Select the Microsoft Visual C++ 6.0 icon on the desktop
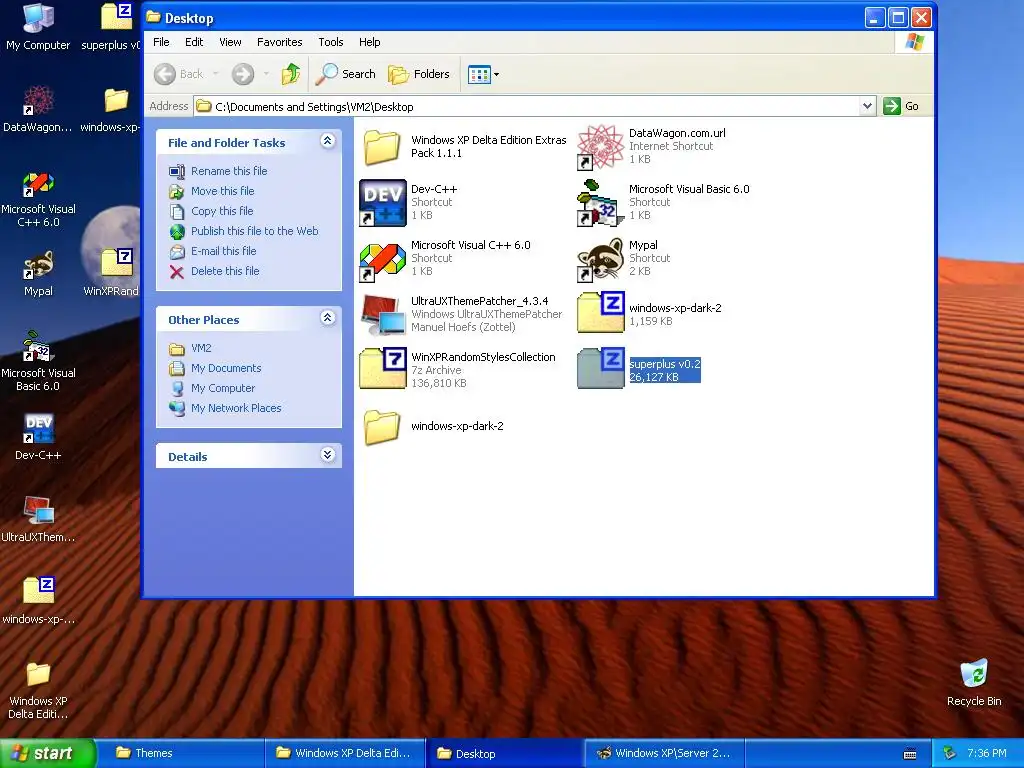The height and width of the screenshot is (768, 1024). (38, 199)
